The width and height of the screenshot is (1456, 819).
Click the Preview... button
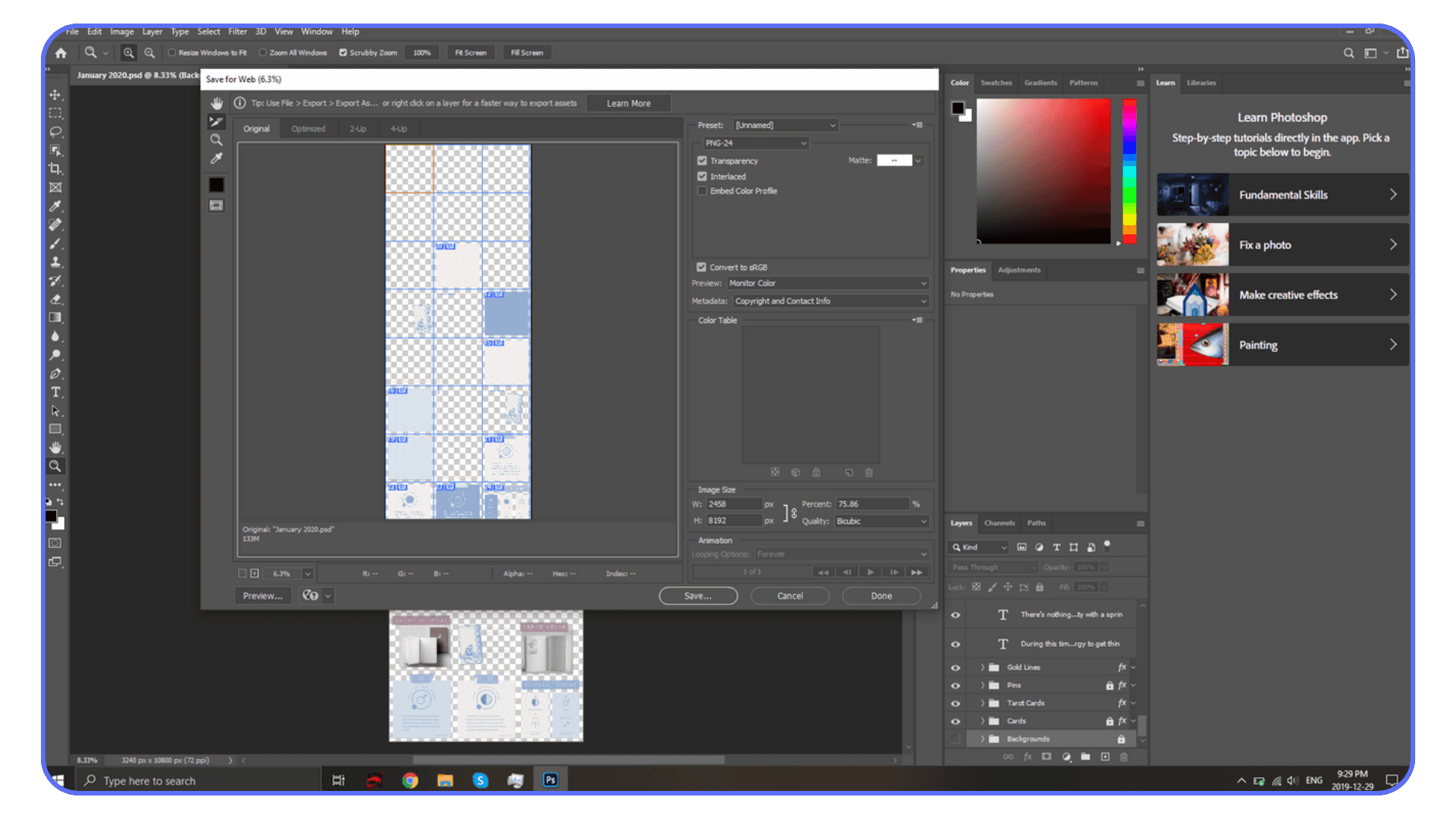[x=262, y=596]
